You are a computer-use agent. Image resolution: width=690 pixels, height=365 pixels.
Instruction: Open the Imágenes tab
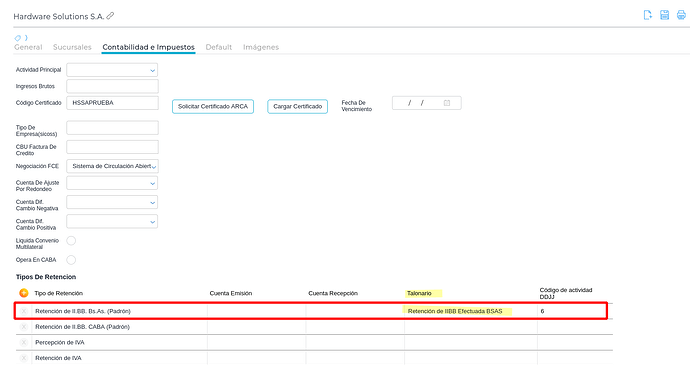click(261, 47)
